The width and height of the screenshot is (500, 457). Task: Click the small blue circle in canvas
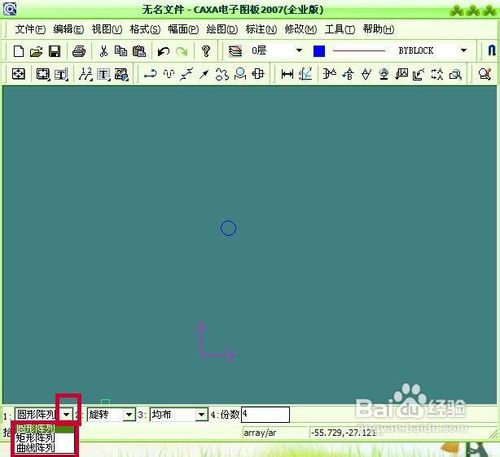point(228,228)
